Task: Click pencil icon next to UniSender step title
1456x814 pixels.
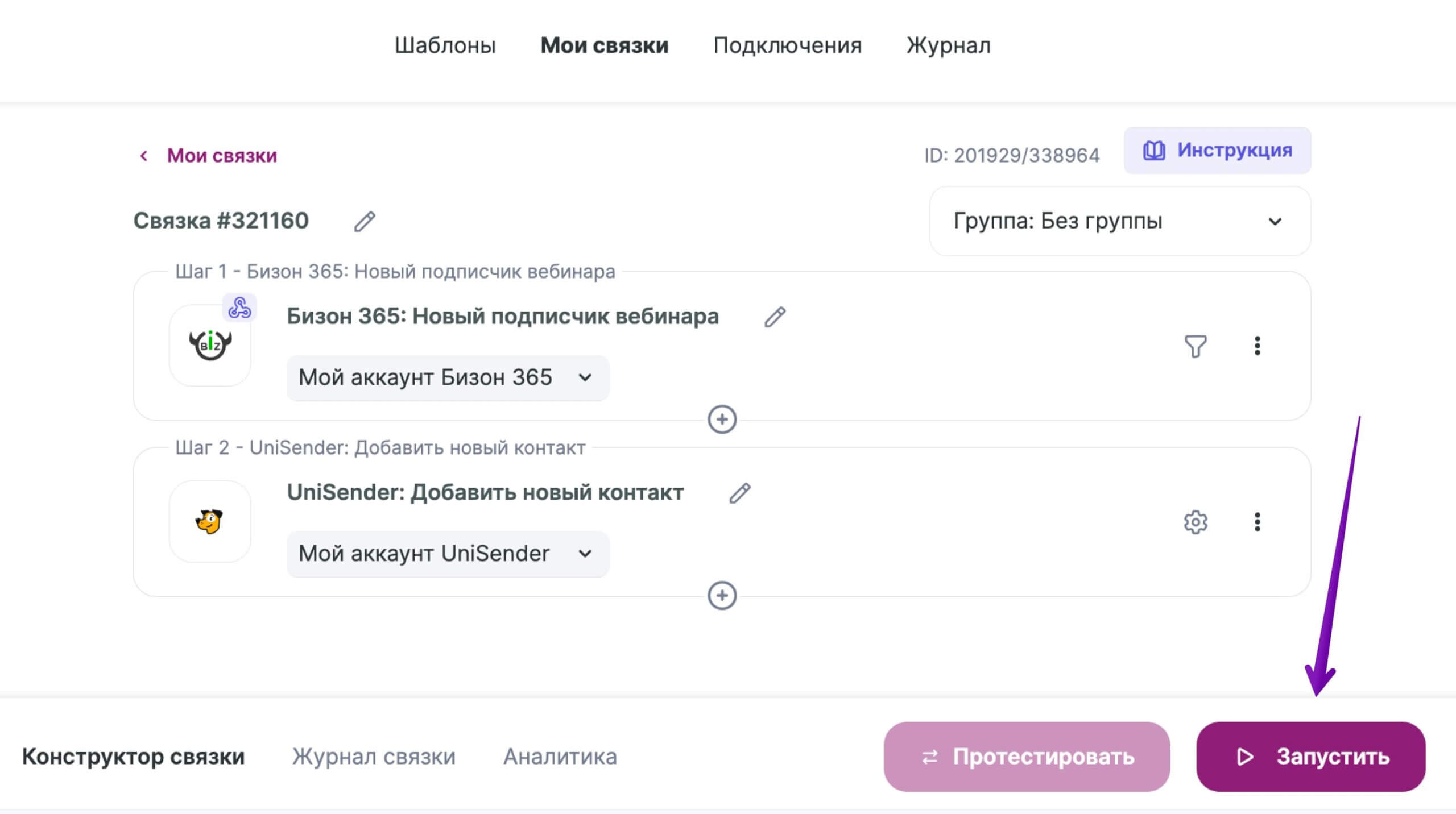Action: [740, 493]
